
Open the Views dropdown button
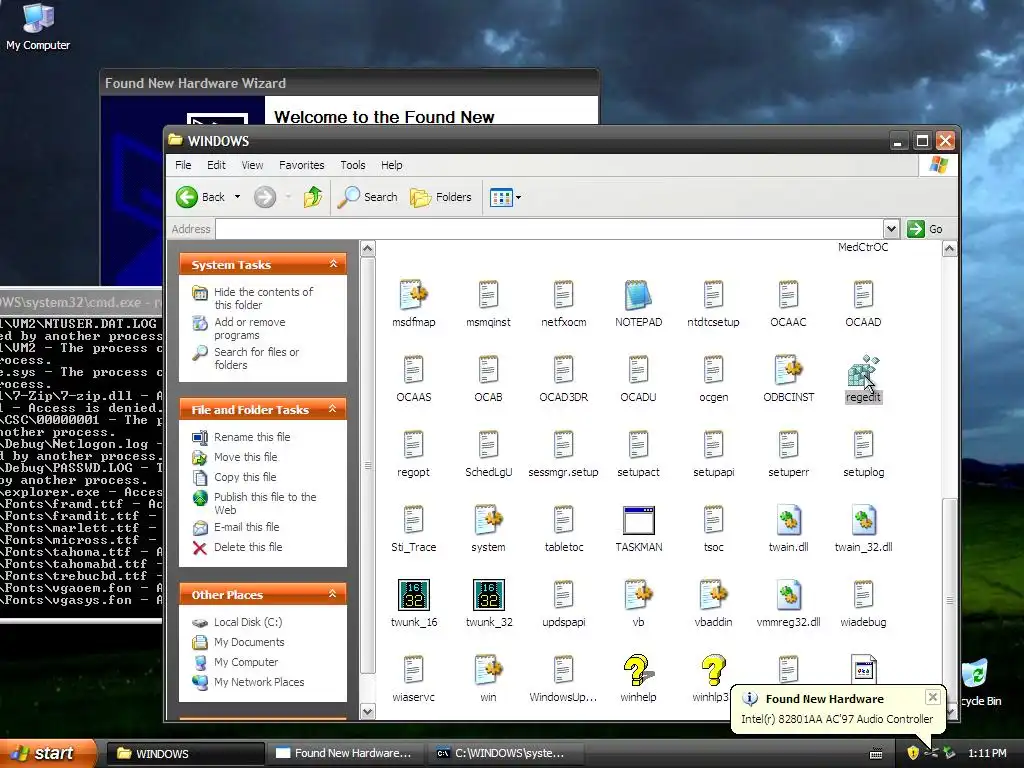505,197
